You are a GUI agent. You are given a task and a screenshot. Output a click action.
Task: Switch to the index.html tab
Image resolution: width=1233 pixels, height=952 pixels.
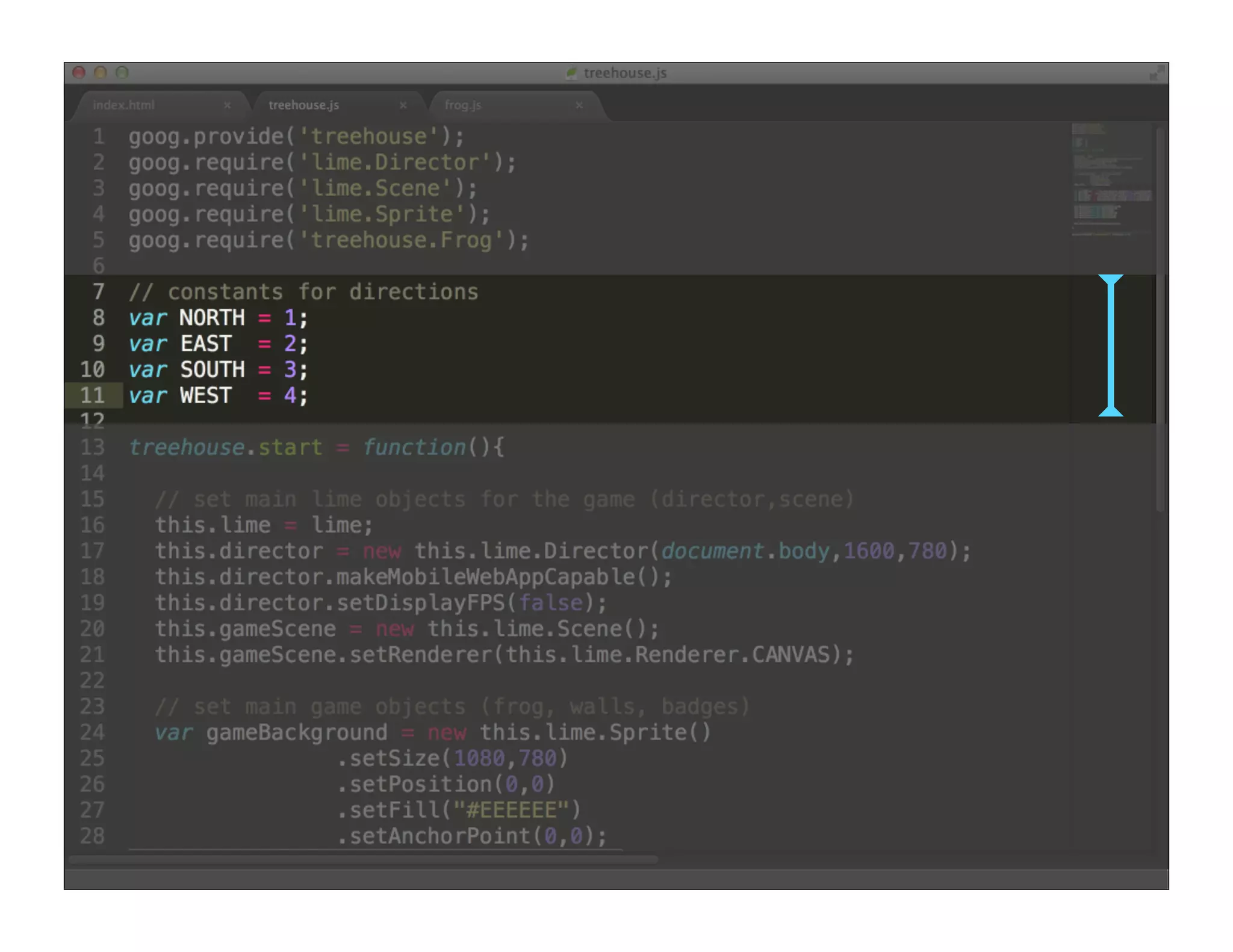124,105
